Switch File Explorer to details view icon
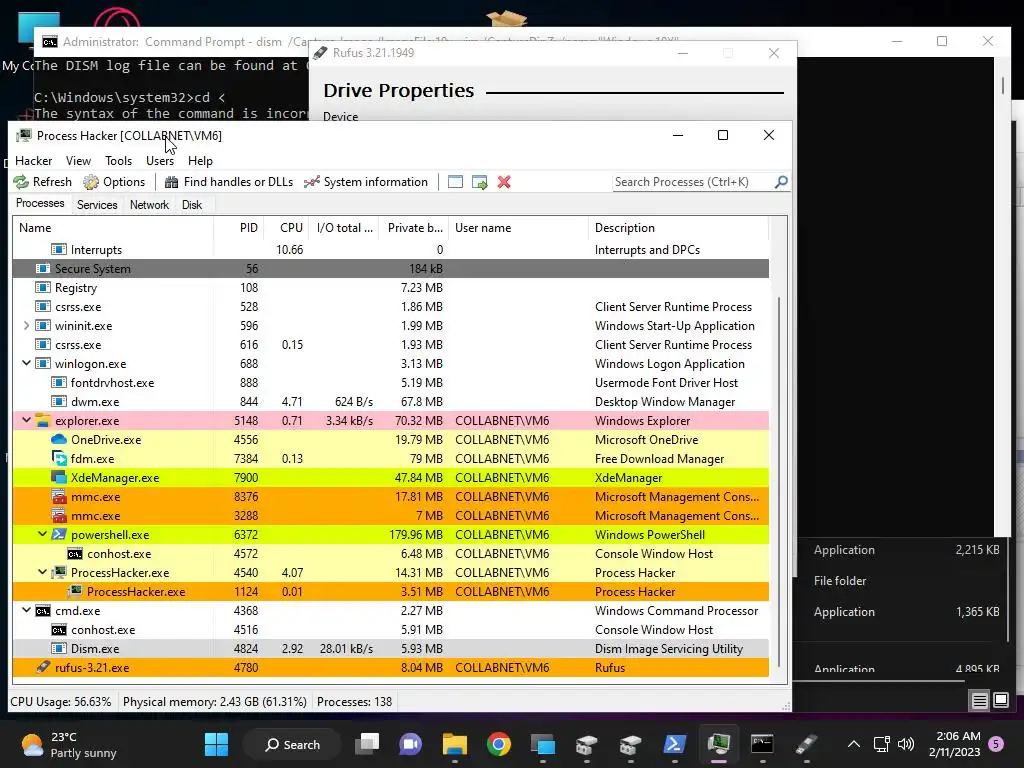The height and width of the screenshot is (768, 1024). [x=979, y=701]
